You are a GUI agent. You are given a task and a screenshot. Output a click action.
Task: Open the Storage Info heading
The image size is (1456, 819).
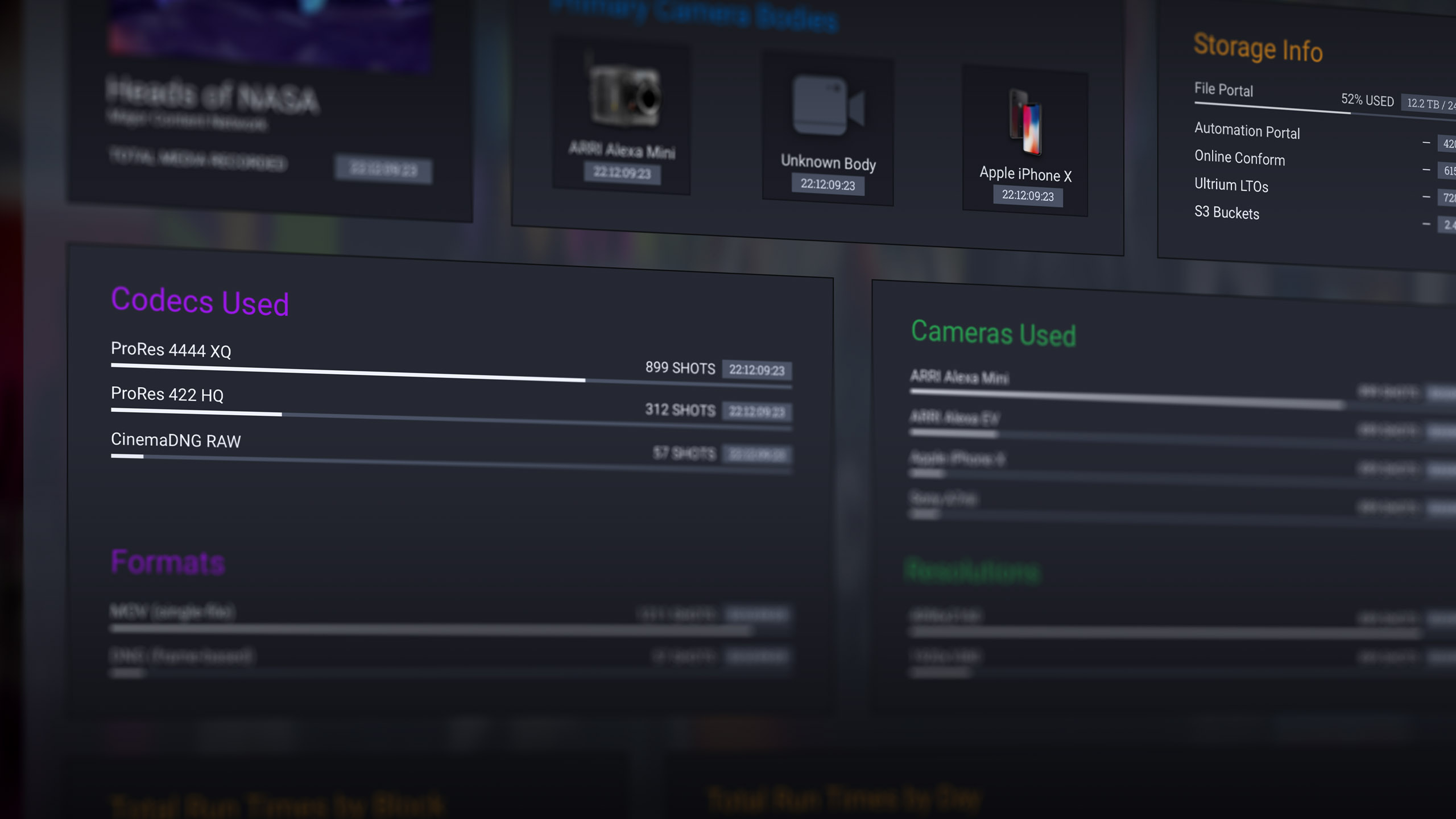point(1258,48)
